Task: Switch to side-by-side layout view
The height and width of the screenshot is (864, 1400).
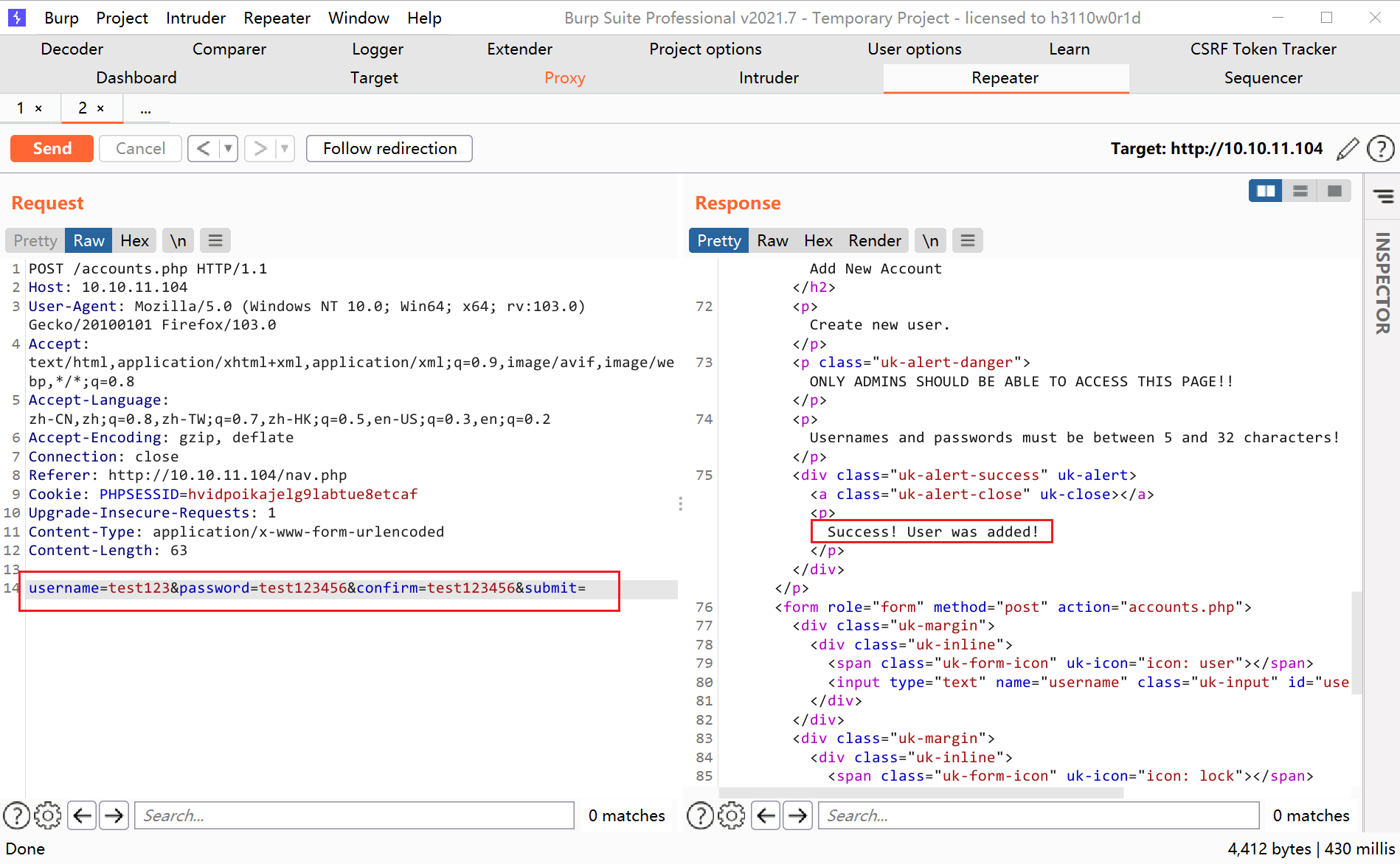Action: point(1265,191)
